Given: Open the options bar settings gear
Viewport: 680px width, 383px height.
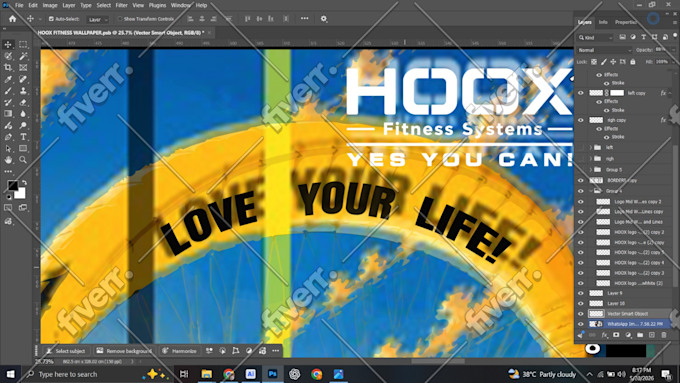Looking at the screenshot, I should pos(324,19).
